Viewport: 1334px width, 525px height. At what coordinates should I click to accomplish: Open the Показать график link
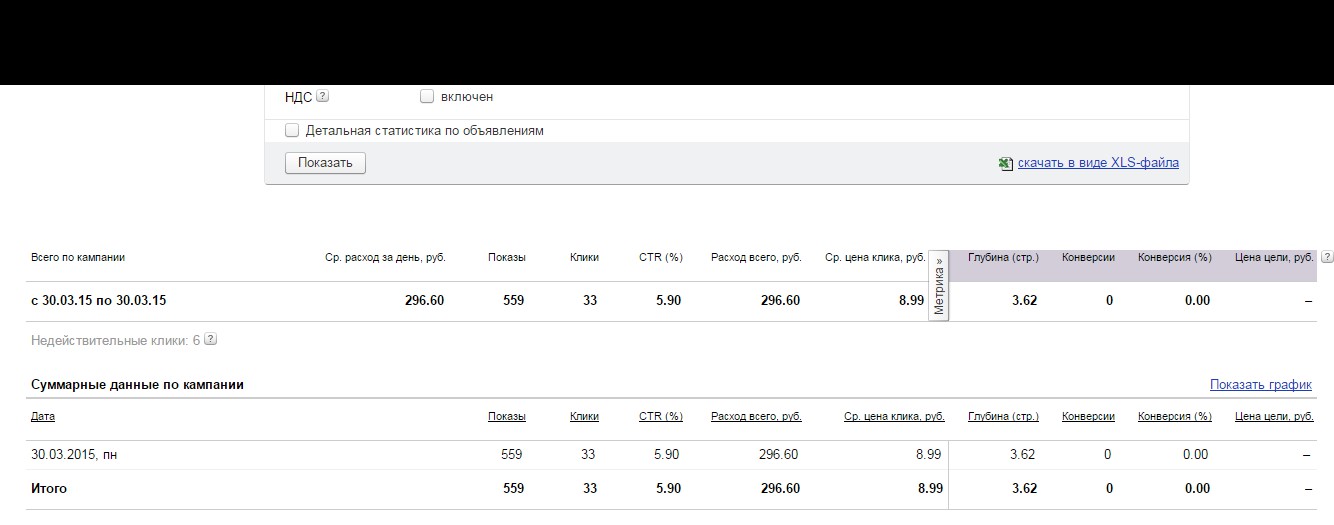coord(1260,385)
